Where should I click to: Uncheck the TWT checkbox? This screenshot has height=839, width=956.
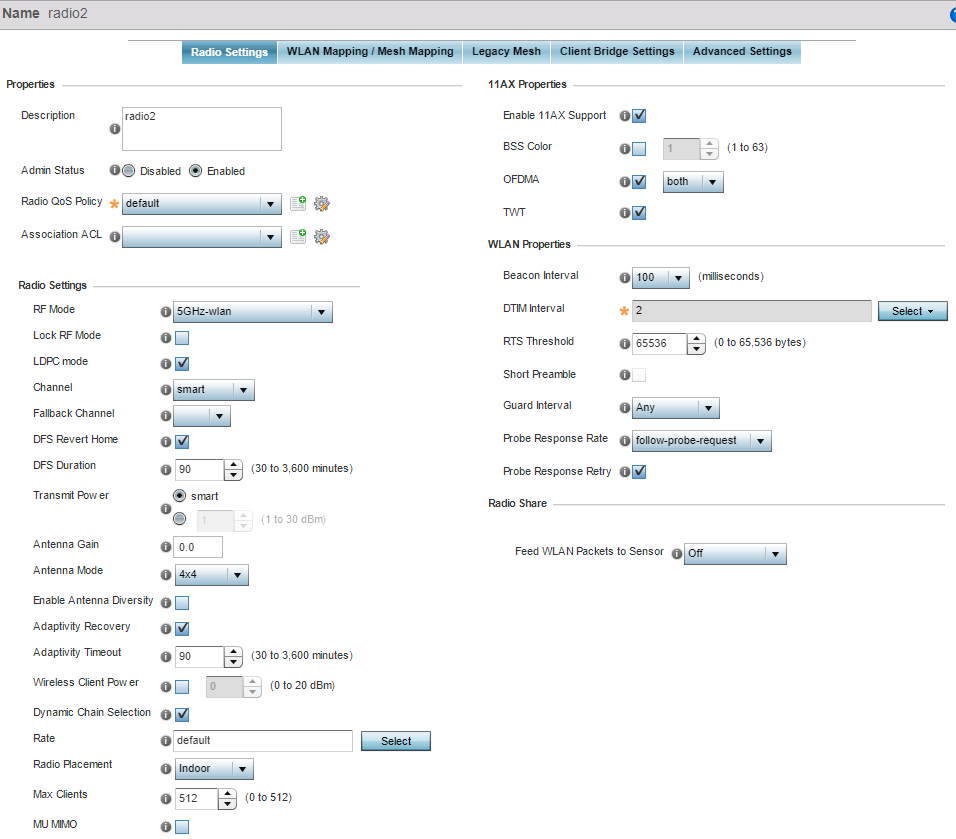pyautogui.click(x=639, y=212)
